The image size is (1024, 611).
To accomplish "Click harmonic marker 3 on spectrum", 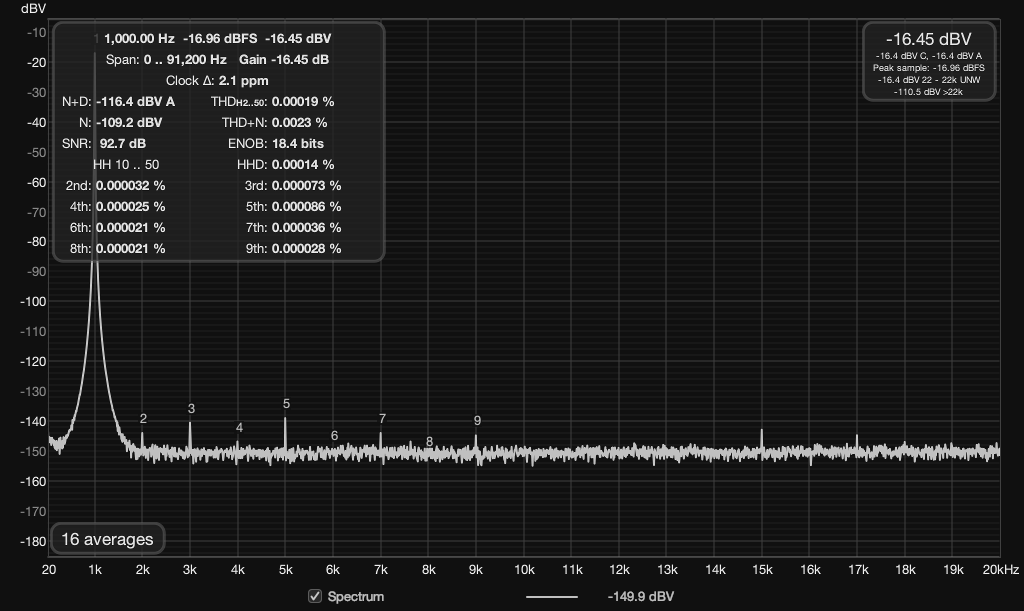I will click(x=191, y=409).
